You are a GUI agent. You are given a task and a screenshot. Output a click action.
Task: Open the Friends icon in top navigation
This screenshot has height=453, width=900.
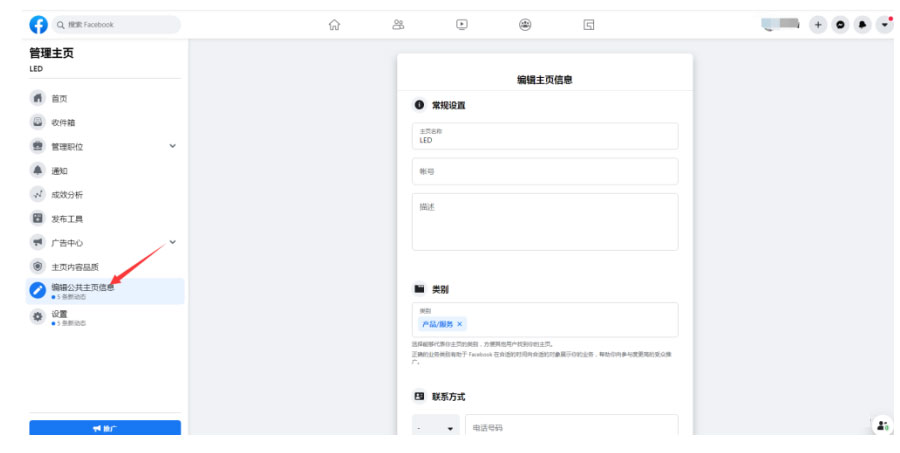pos(398,25)
